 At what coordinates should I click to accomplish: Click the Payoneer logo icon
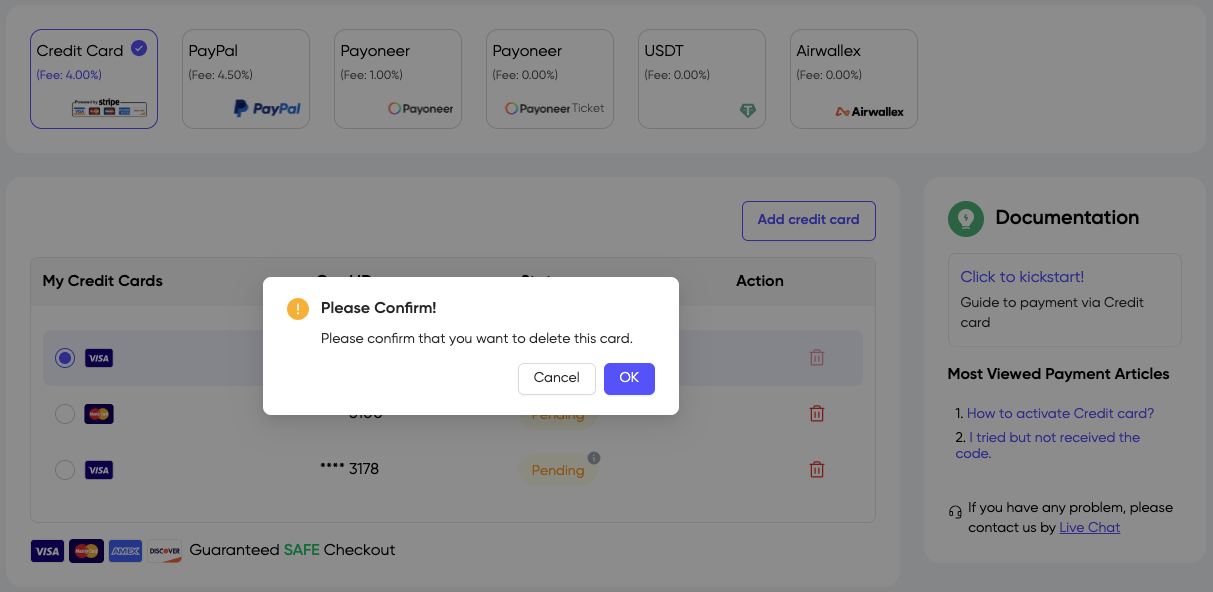[x=420, y=109]
